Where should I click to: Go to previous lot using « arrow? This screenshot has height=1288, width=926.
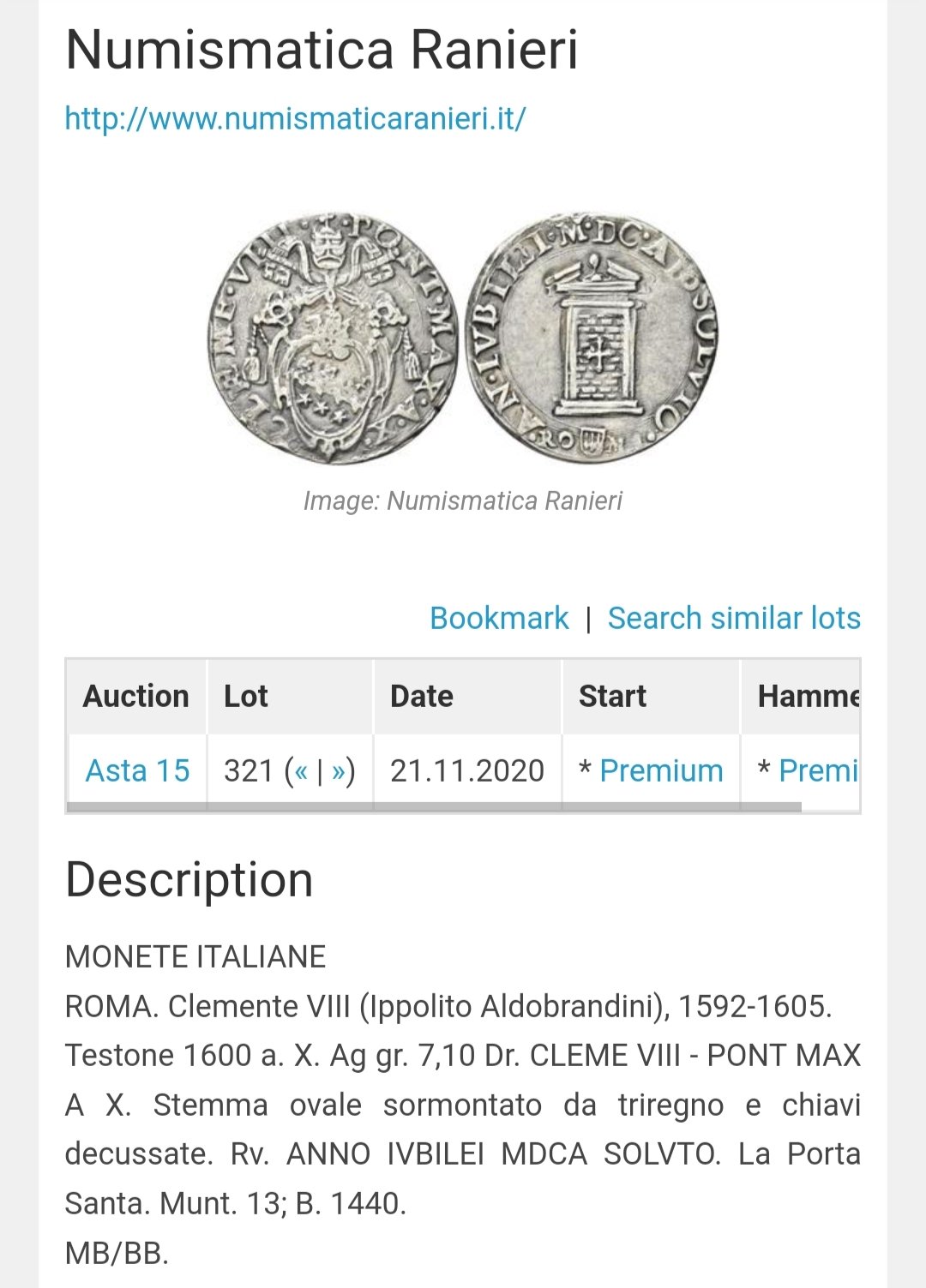300,771
